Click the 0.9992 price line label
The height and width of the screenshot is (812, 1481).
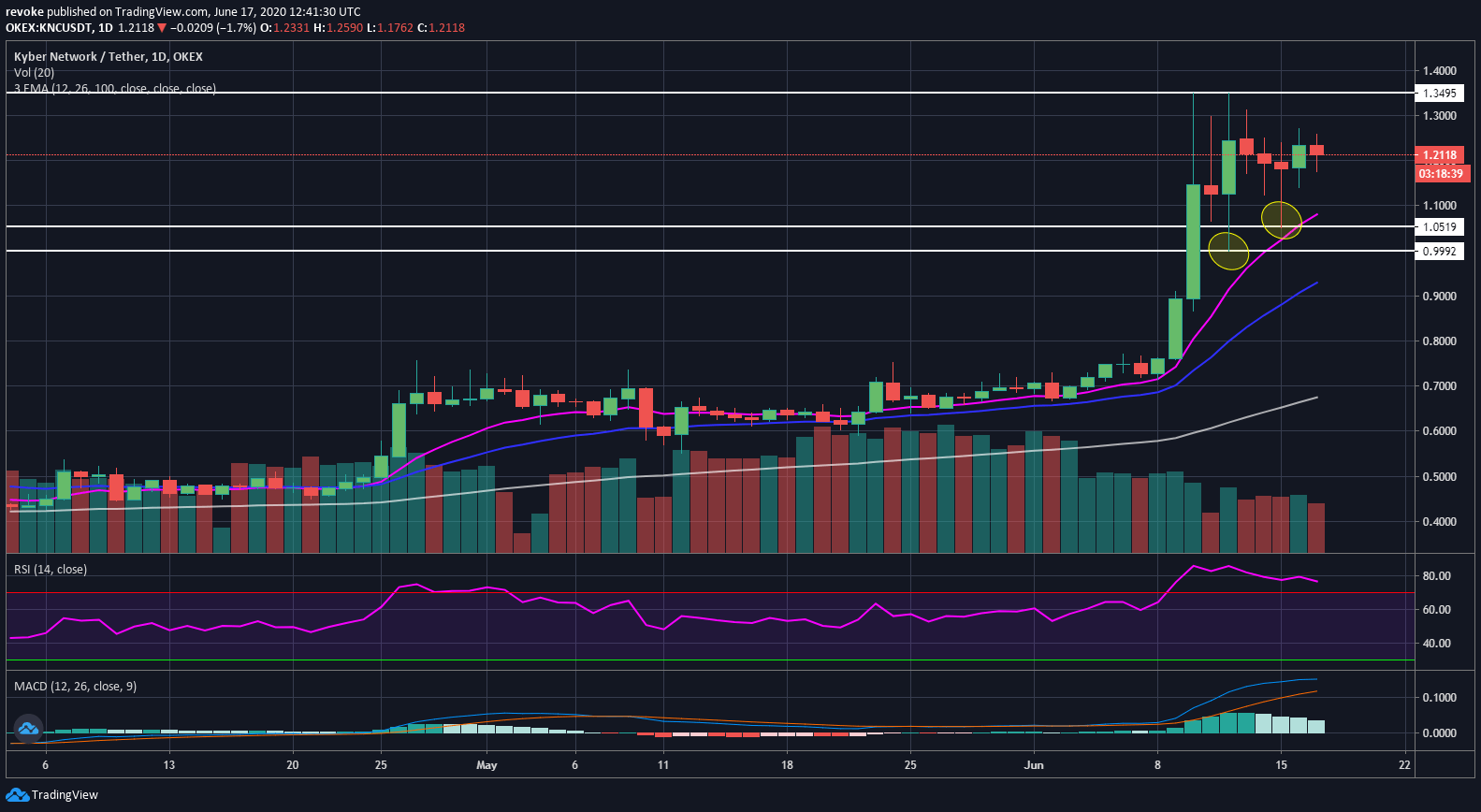pyautogui.click(x=1439, y=252)
